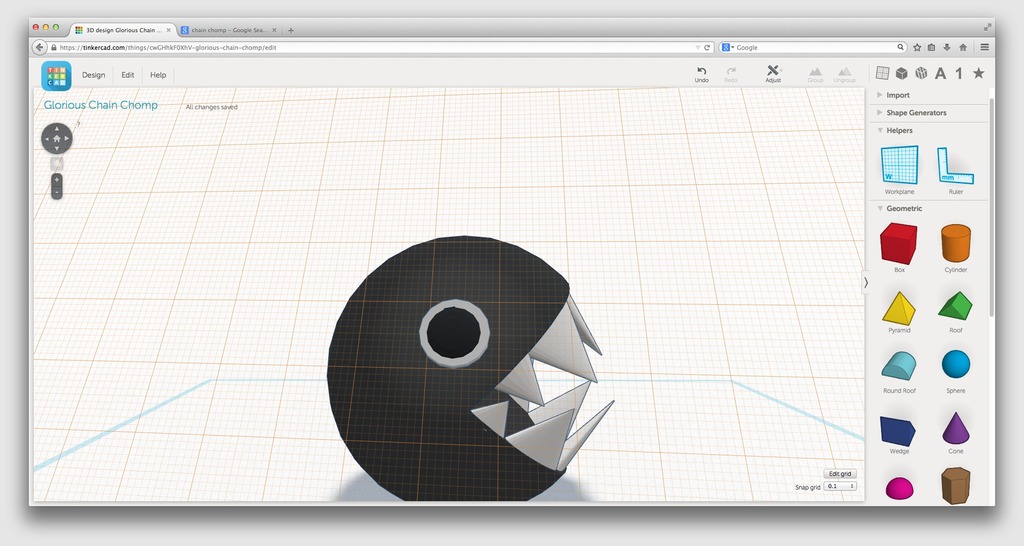
Task: Open the letters category A icon
Action: [x=940, y=73]
